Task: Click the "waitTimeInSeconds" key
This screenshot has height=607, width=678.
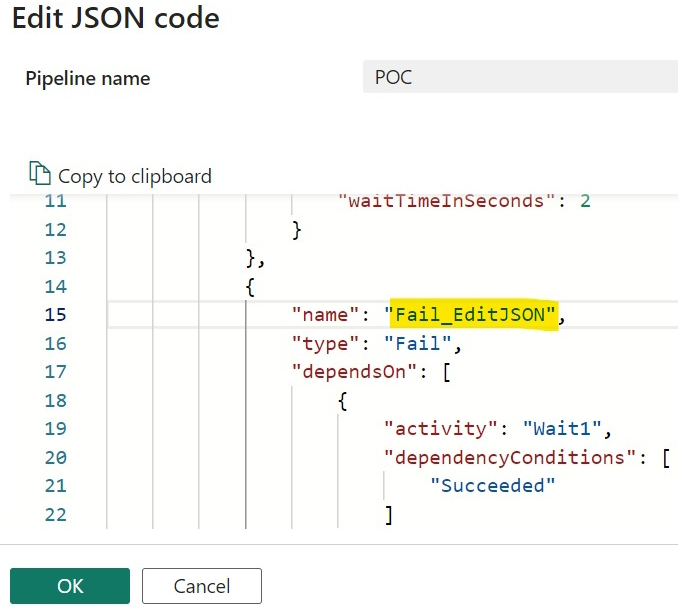Action: 447,201
